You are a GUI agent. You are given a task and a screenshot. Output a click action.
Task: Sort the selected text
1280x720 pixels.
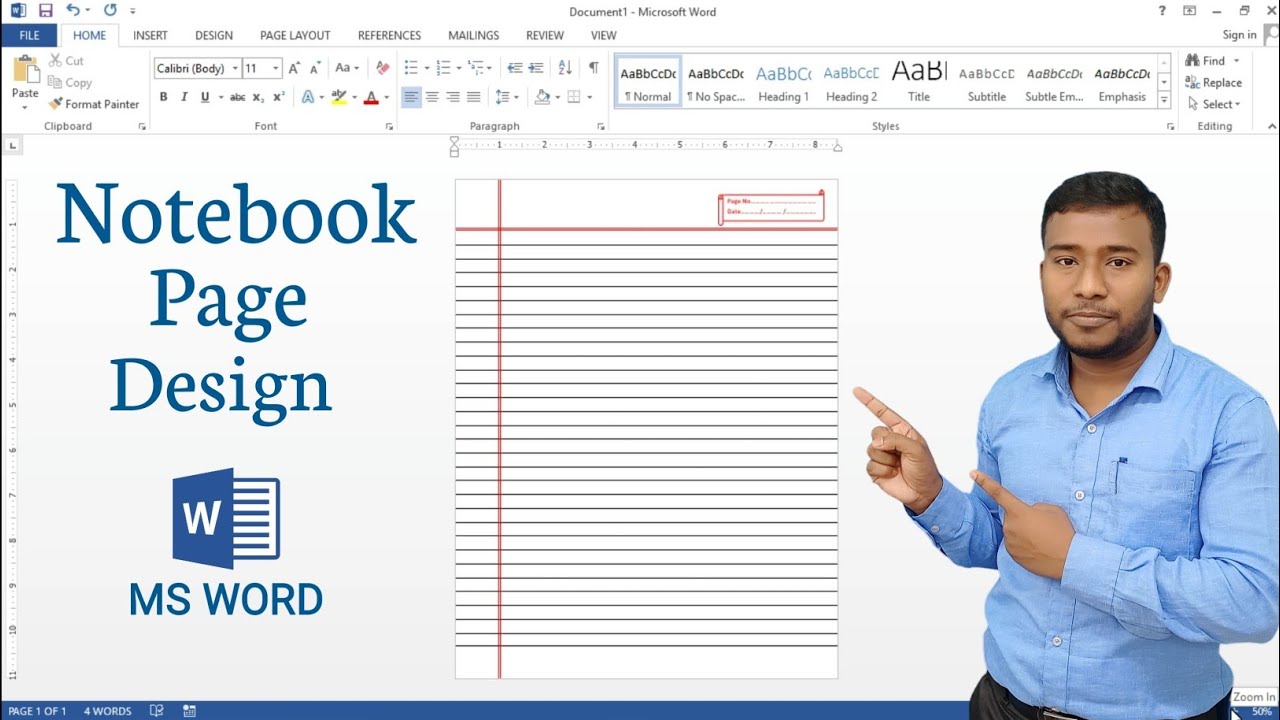click(565, 68)
